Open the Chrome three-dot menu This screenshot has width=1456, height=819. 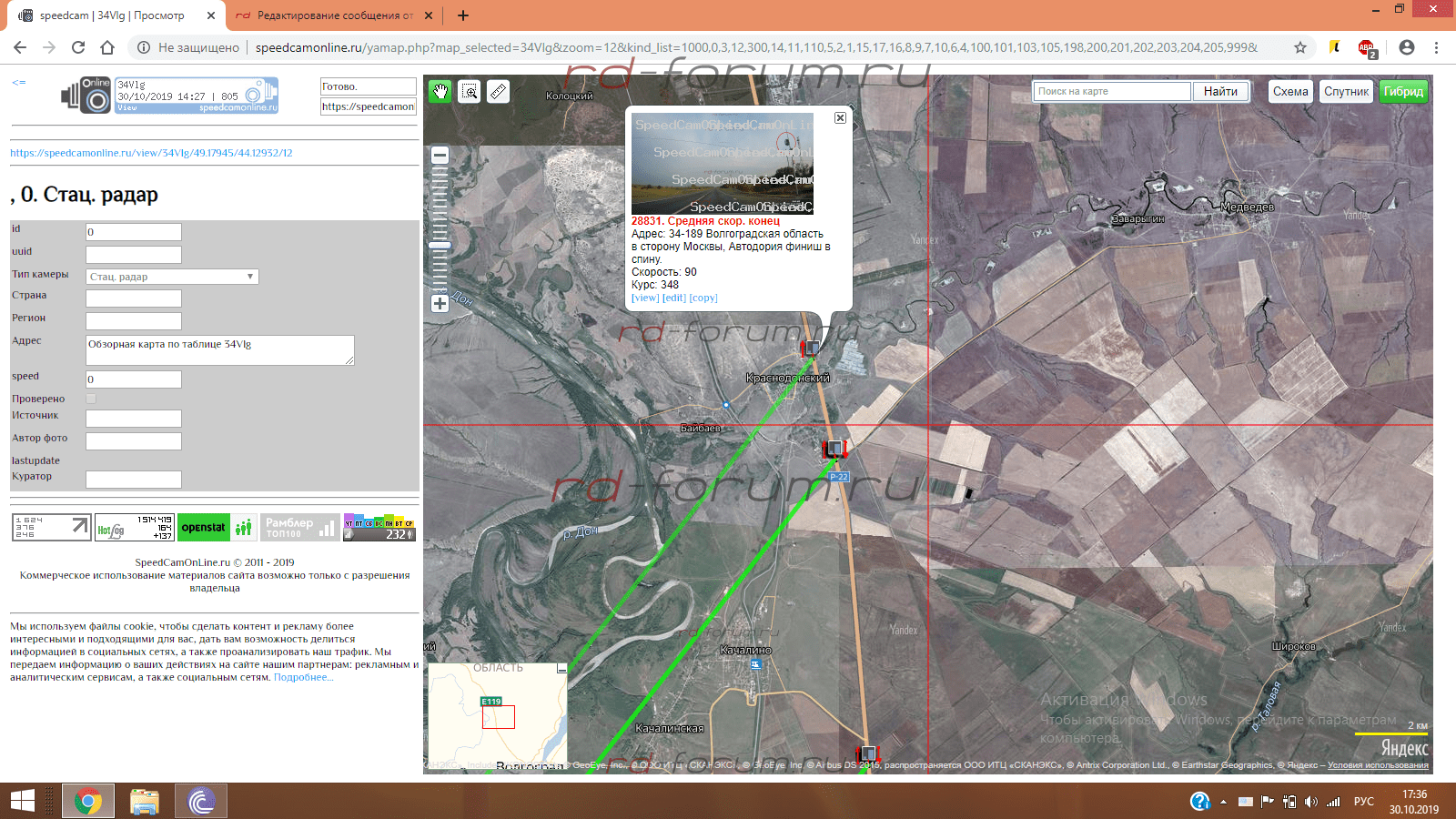coord(1436,47)
